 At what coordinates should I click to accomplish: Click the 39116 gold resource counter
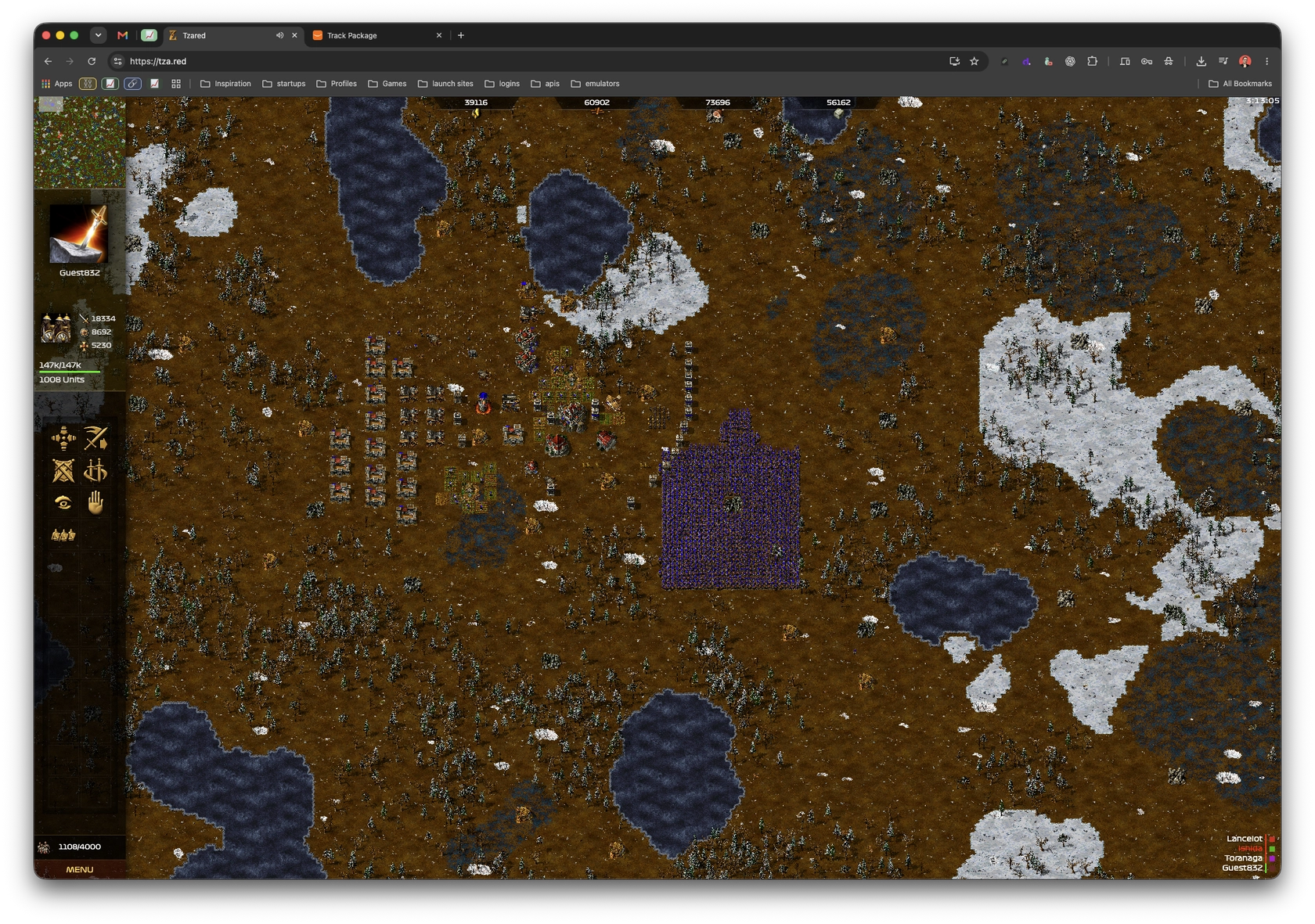click(x=476, y=102)
